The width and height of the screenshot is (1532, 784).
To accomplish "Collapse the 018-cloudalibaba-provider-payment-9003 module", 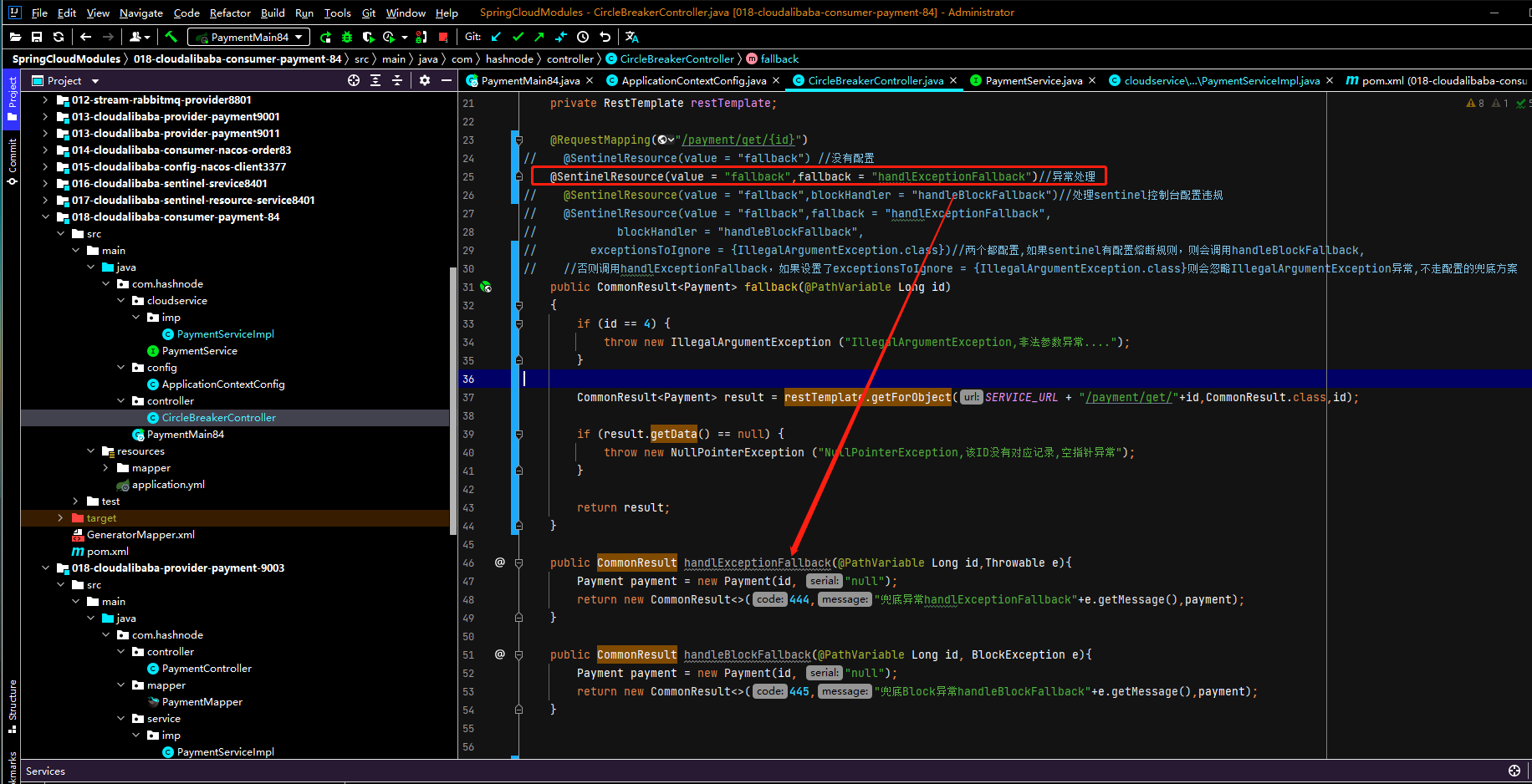I will click(45, 568).
